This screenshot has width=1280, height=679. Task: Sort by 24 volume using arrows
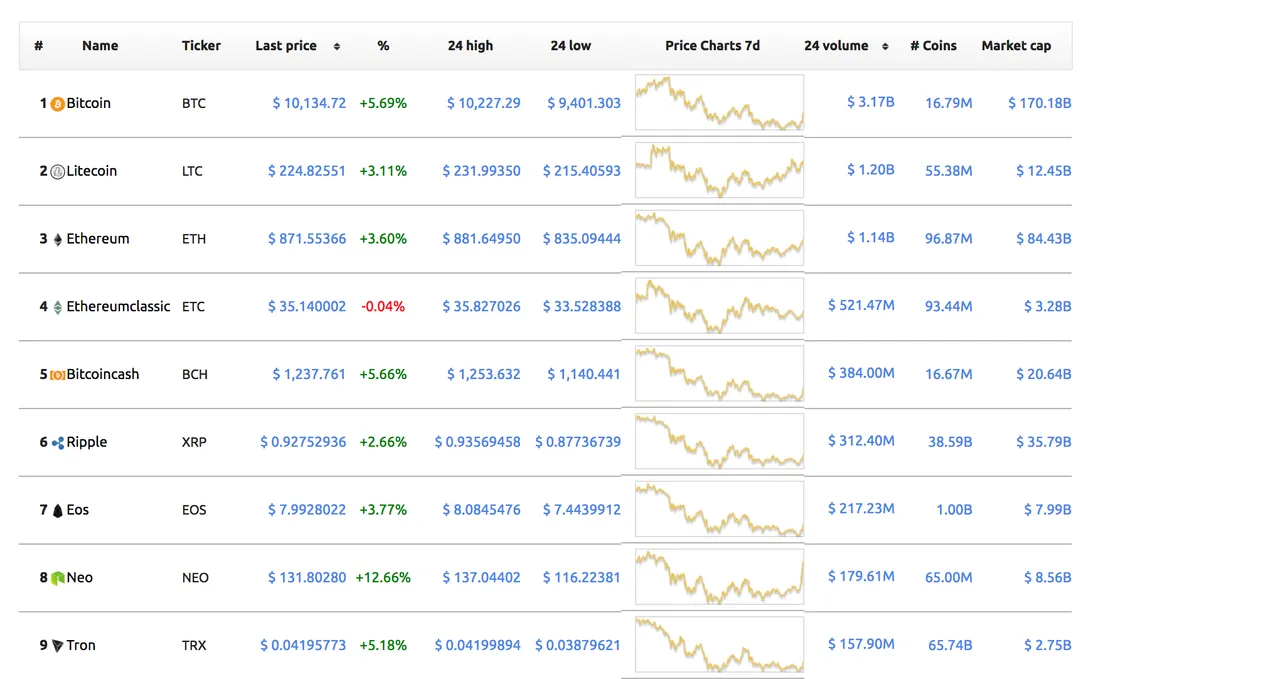click(884, 46)
